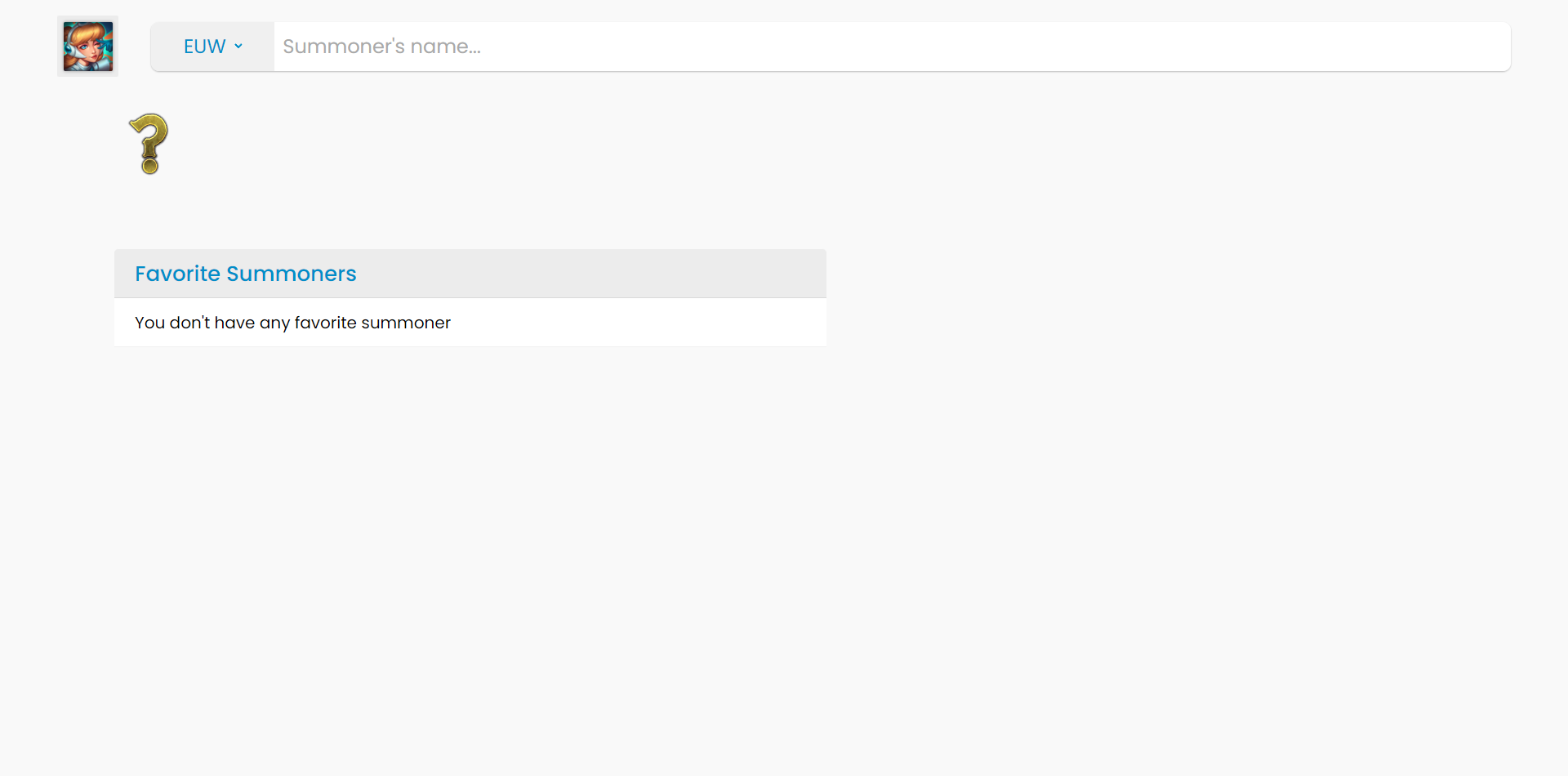The image size is (1568, 776).
Task: Click the champion portrait logo
Action: (87, 47)
